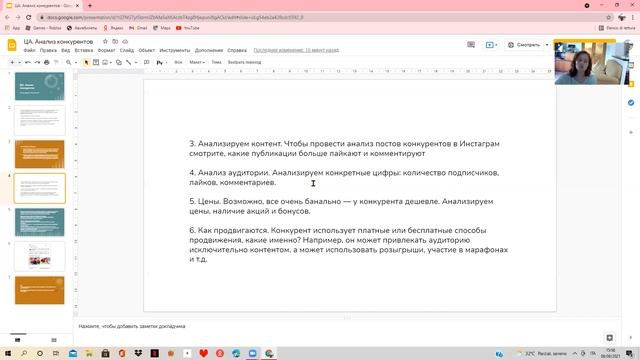Click the redo arrow
This screenshot has width=640, height=360.
coord(37,62)
